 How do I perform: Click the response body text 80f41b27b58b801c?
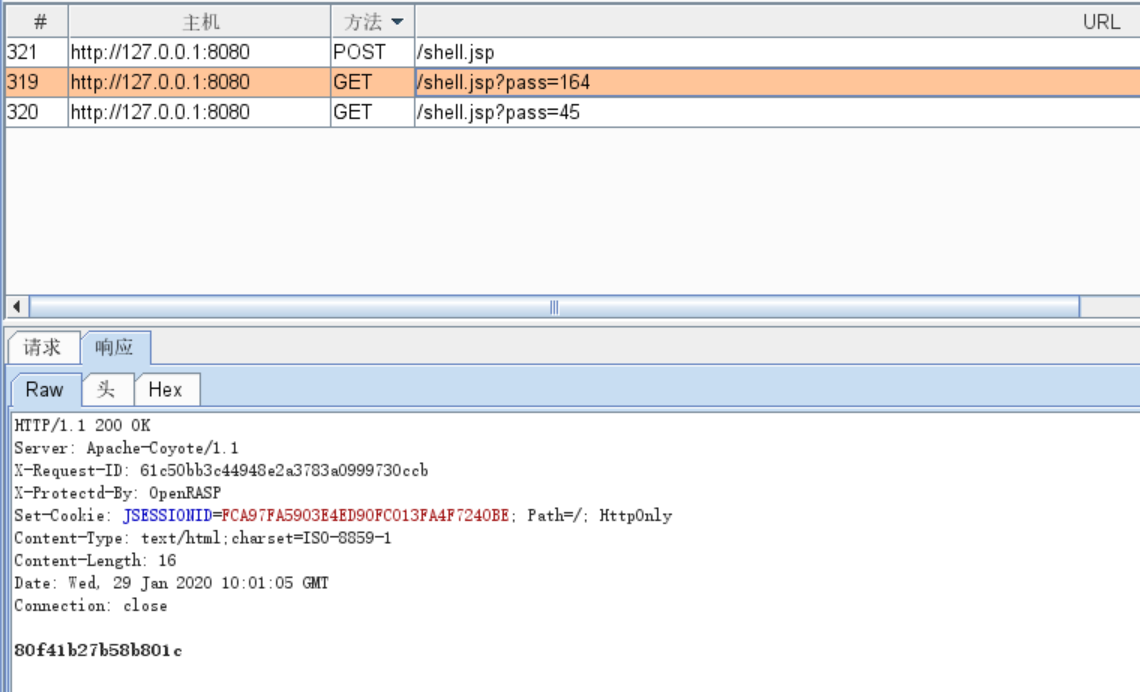coord(98,650)
